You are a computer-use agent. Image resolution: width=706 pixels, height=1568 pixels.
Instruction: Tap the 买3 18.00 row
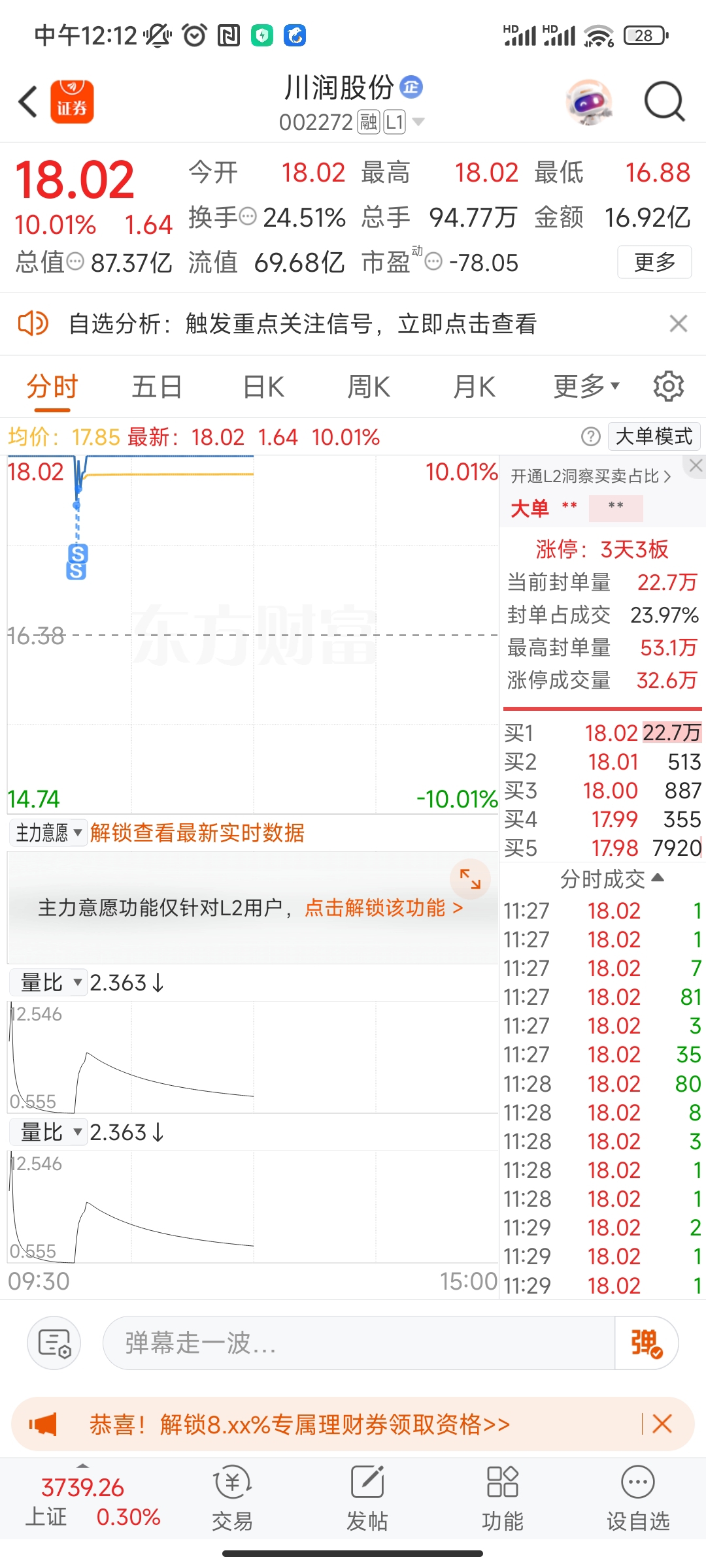[603, 791]
